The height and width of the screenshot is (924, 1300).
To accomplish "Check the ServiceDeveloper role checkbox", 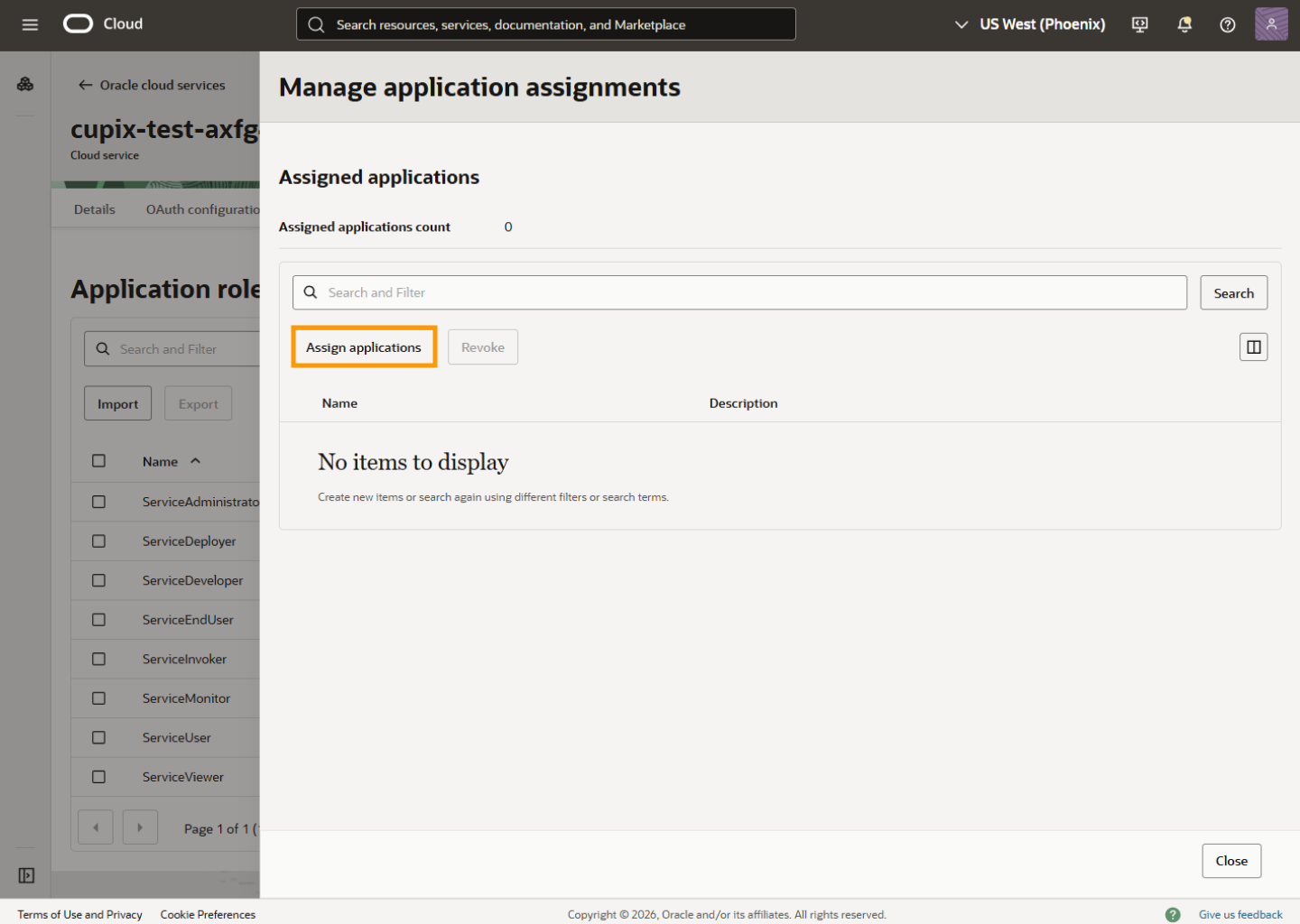I will [x=99, y=580].
